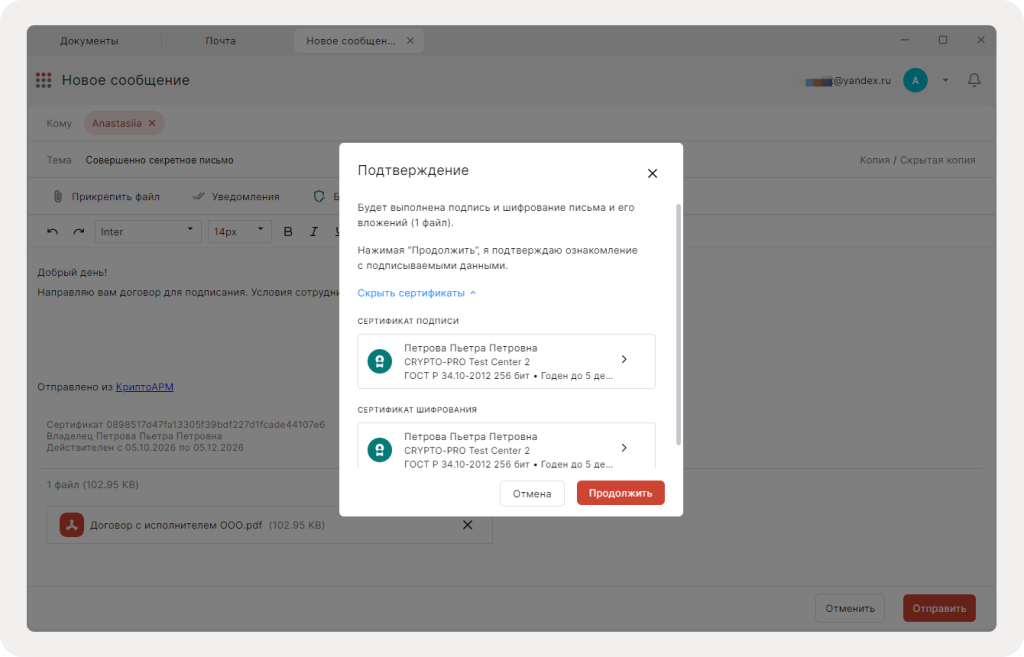Click the user avatar 'A'
1024x657 pixels.
pos(915,80)
